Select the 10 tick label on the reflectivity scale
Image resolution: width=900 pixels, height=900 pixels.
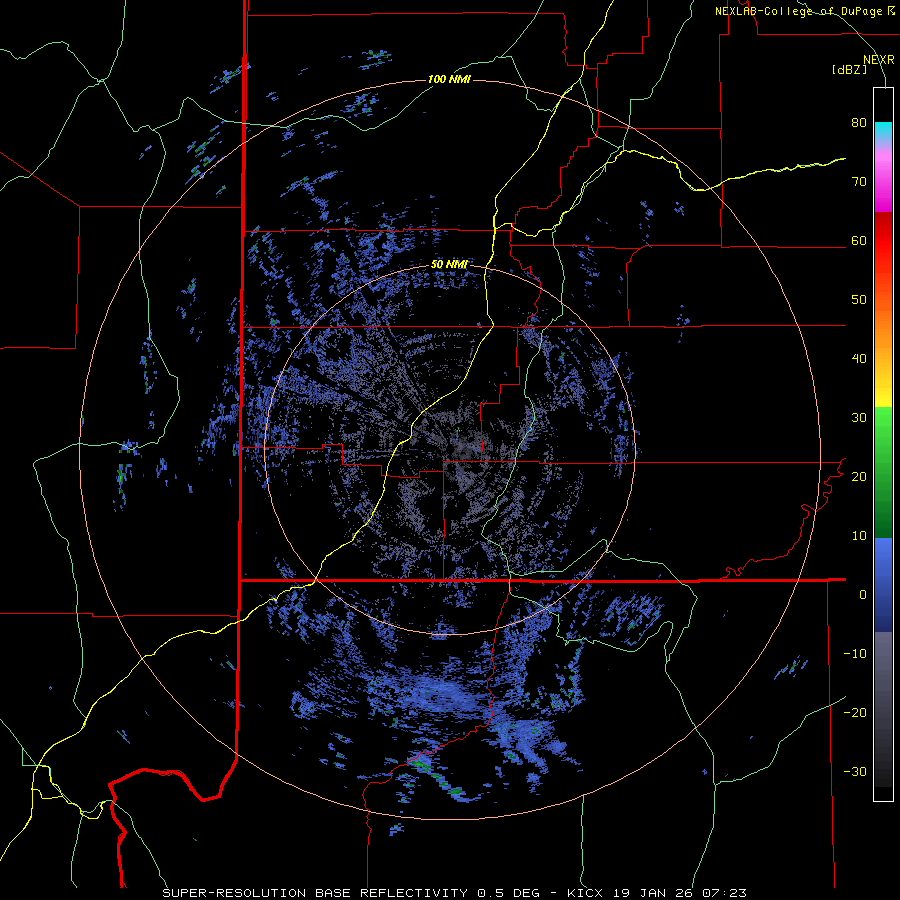pyautogui.click(x=859, y=536)
